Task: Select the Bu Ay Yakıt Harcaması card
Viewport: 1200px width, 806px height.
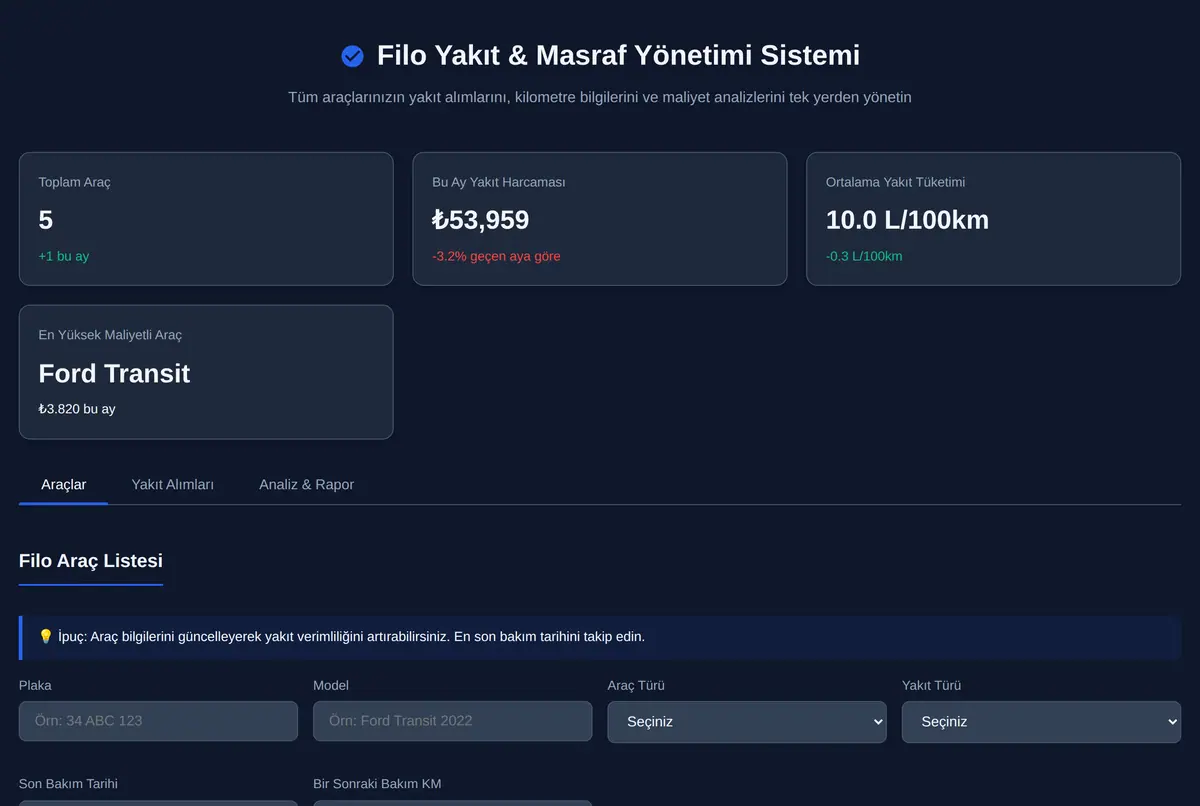Action: 600,219
